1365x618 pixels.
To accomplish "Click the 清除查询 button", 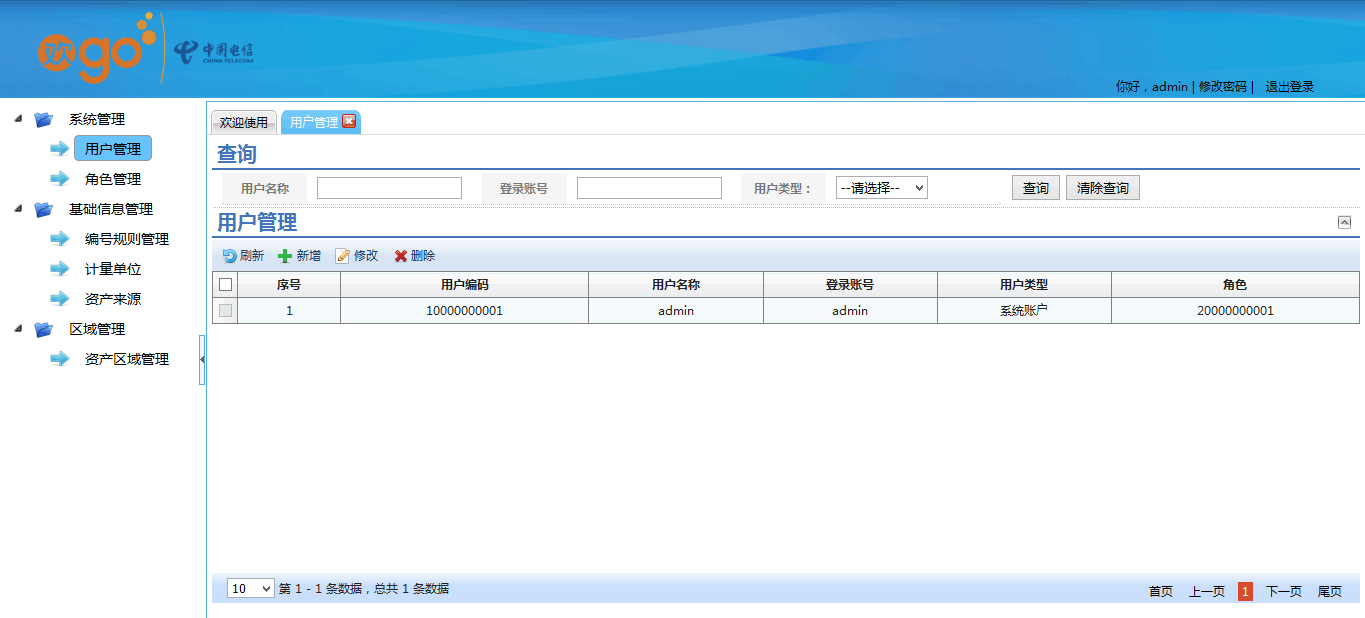I will 1103,188.
